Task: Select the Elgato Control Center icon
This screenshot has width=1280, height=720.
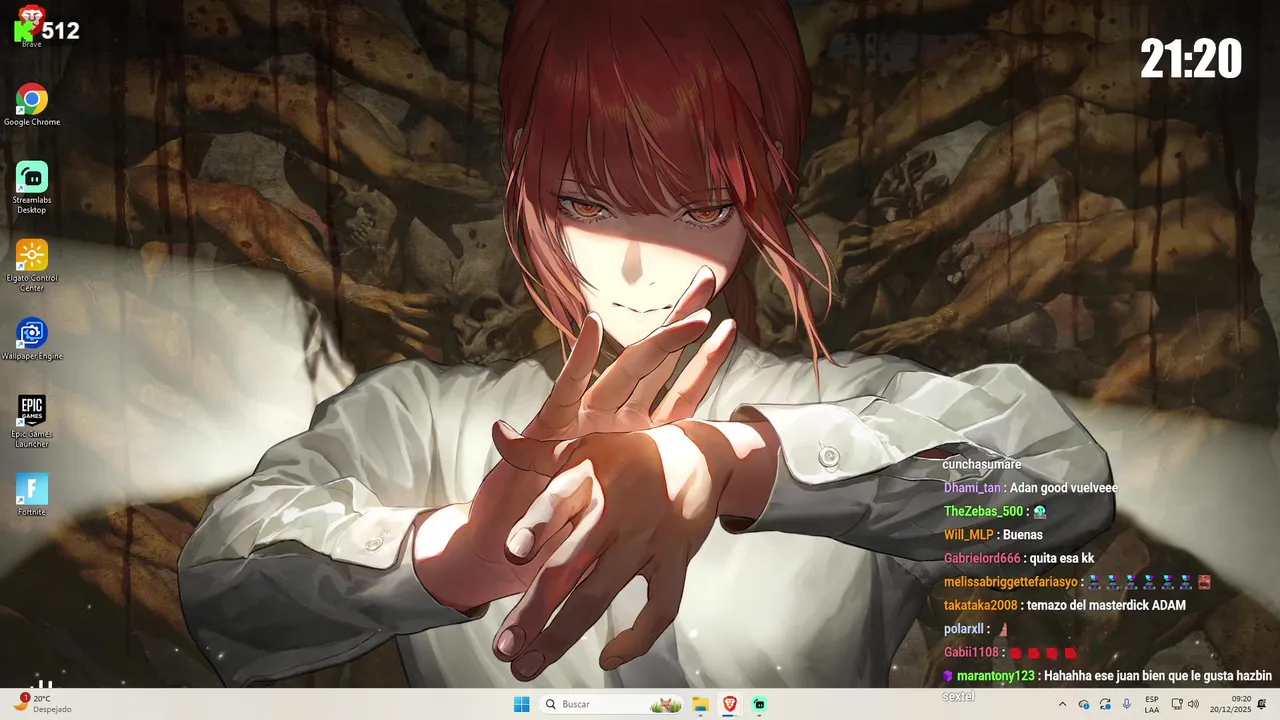Action: 32,266
